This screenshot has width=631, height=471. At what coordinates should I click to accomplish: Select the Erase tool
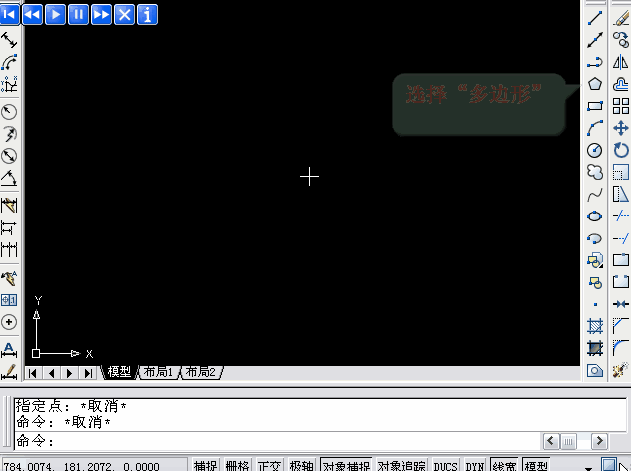[621, 18]
